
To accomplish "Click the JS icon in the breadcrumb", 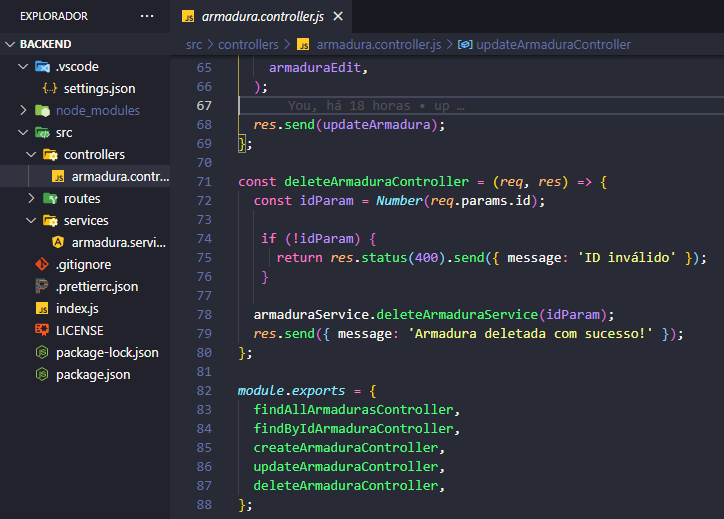I will click(303, 45).
